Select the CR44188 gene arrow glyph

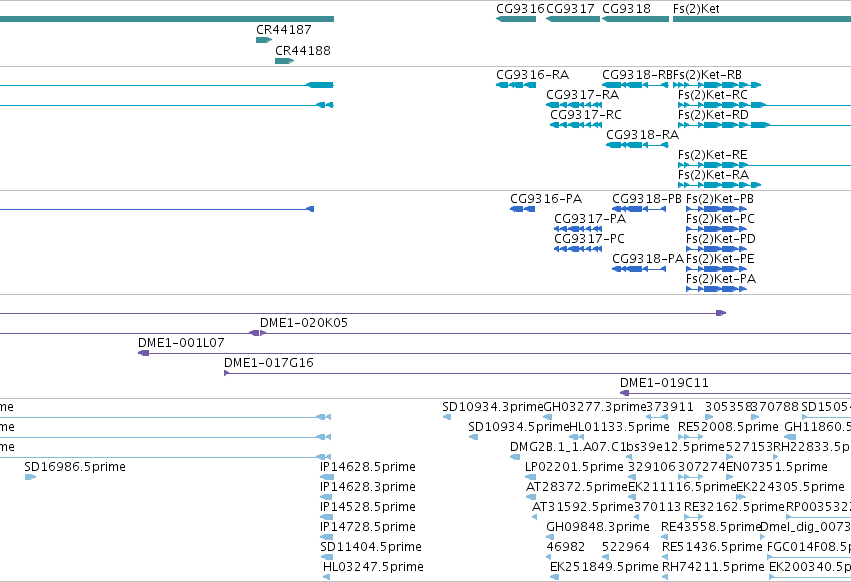pyautogui.click(x=284, y=61)
